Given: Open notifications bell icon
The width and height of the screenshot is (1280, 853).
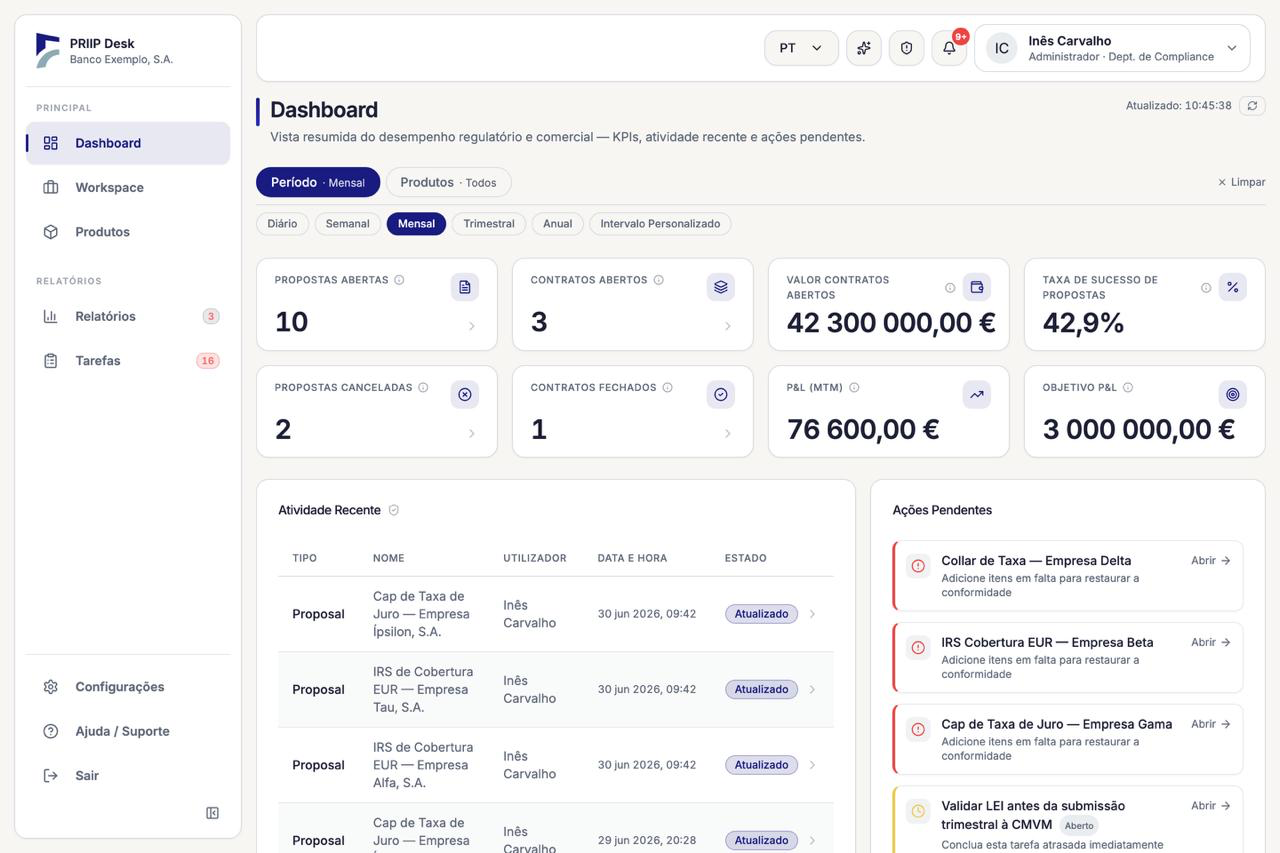Looking at the screenshot, I should point(949,48).
